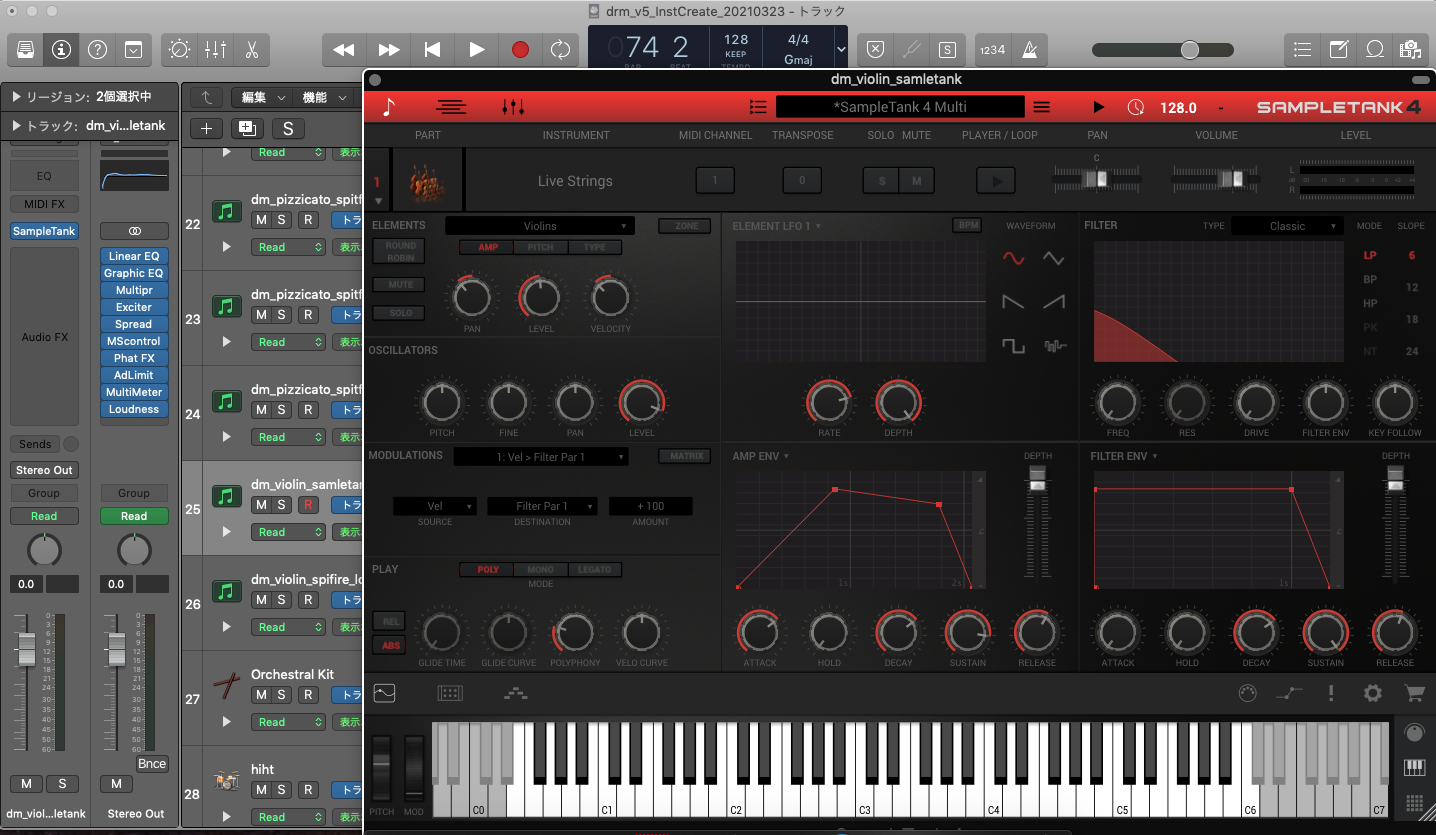The width and height of the screenshot is (1436, 835).
Task: Open the SampleTank shopping cart store
Action: click(x=1414, y=693)
